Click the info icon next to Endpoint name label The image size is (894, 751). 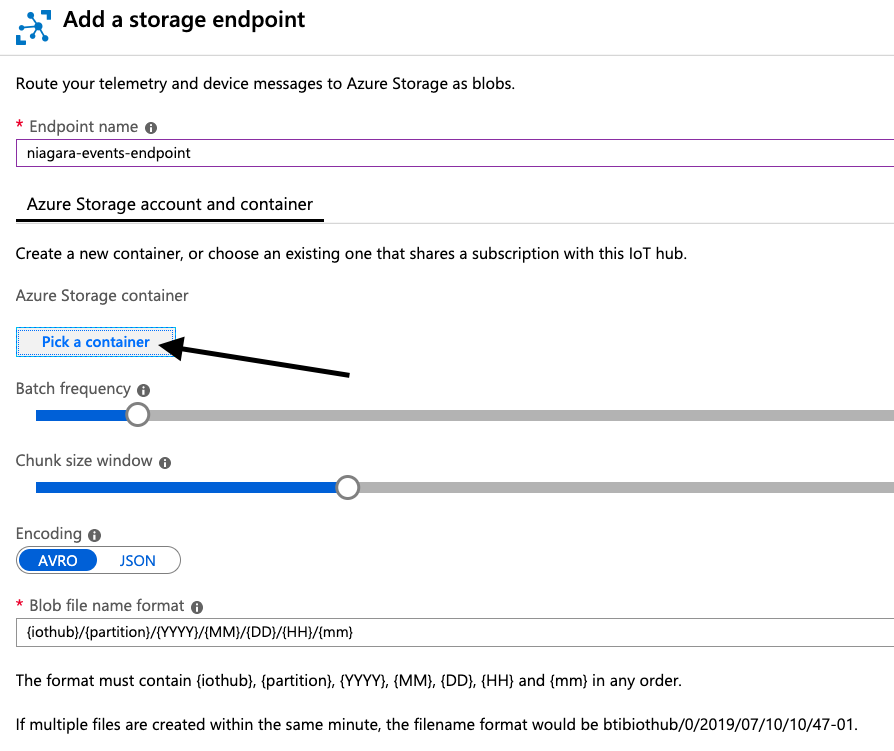149,127
